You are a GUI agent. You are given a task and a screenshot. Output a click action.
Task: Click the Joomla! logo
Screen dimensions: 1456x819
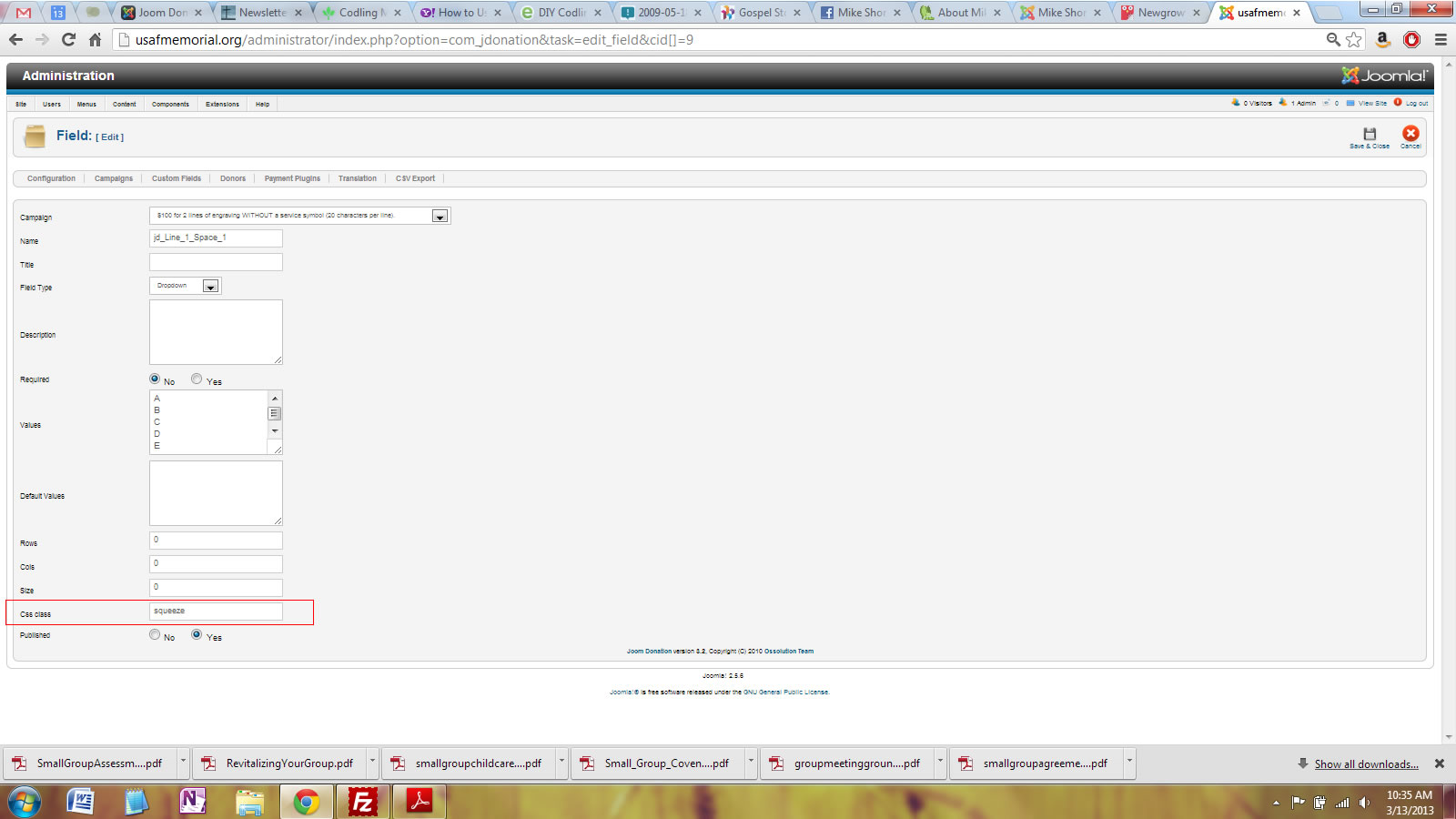pyautogui.click(x=1384, y=76)
